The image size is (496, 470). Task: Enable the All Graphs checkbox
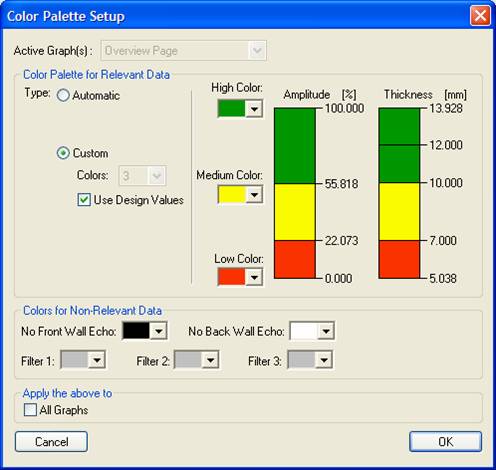(30, 410)
